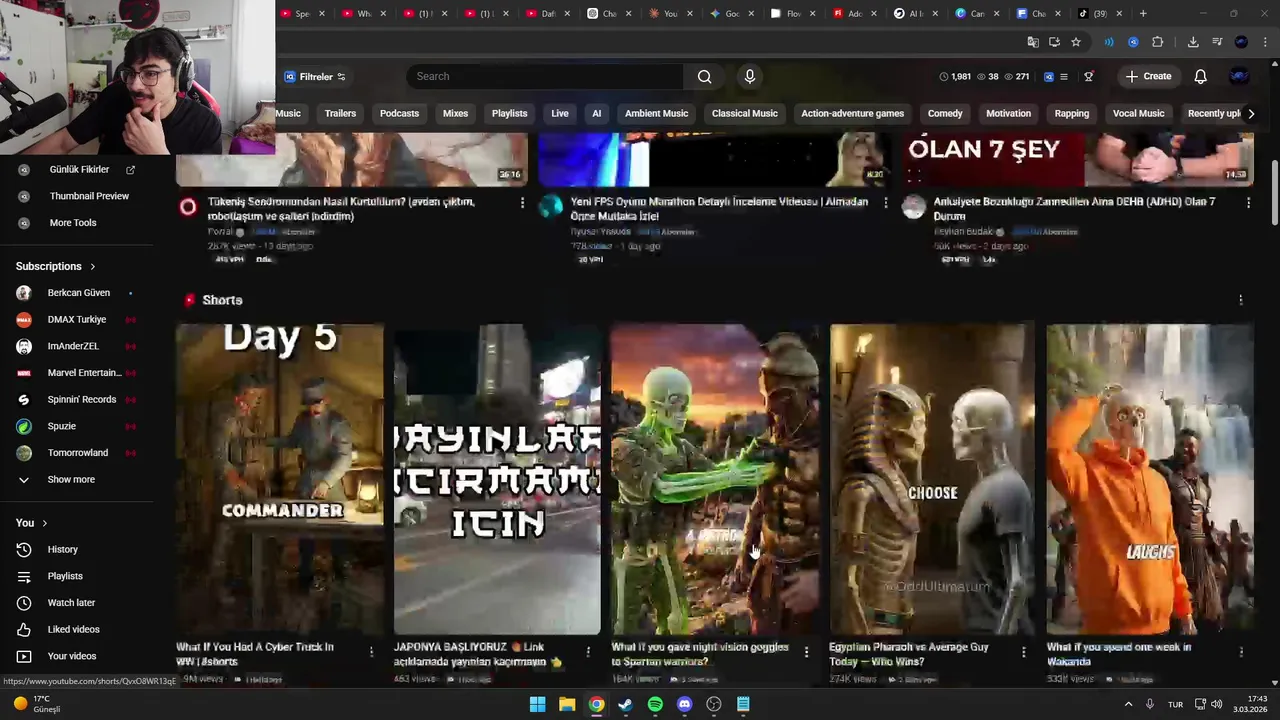
Task: Open Discord from the taskbar
Action: tap(684, 704)
